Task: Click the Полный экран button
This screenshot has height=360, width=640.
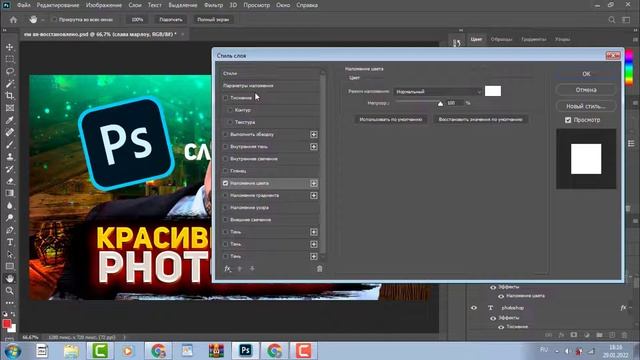Action: coord(213,20)
